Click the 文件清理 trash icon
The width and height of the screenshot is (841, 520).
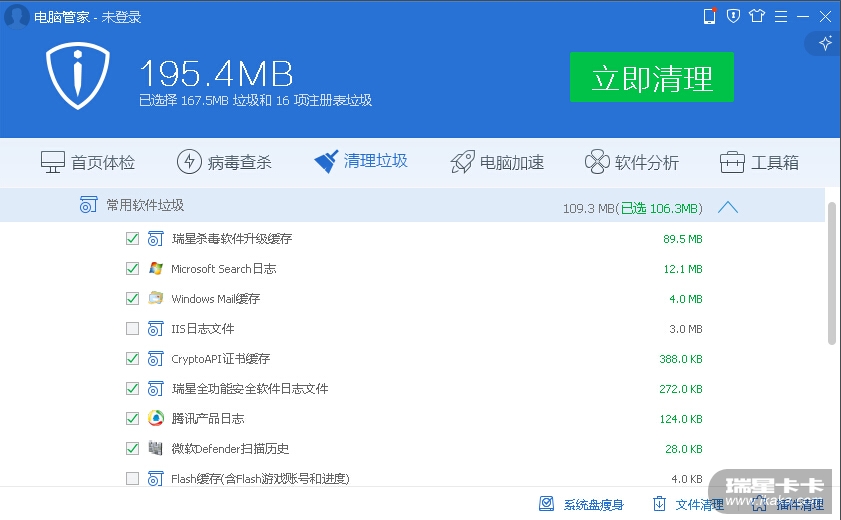(x=659, y=504)
